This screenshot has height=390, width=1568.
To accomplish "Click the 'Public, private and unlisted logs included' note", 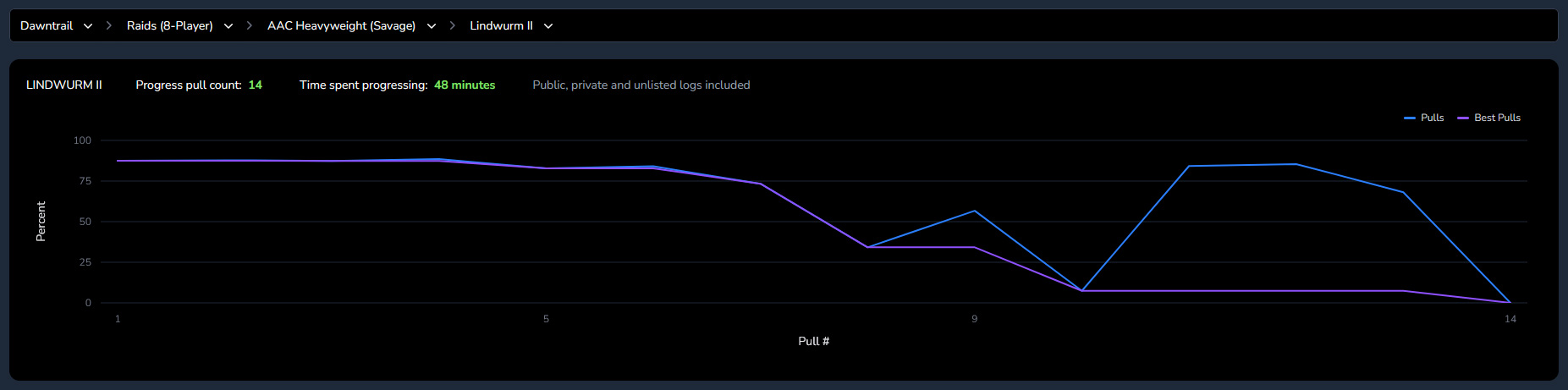I will (641, 85).
